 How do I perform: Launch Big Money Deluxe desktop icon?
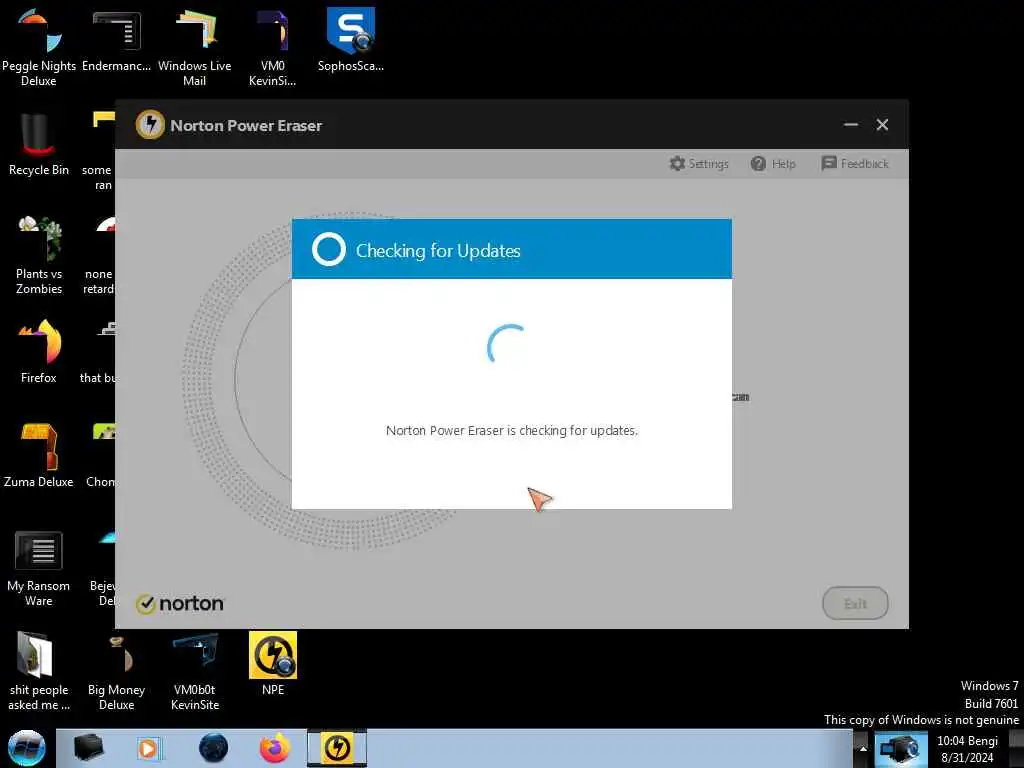[x=116, y=672]
